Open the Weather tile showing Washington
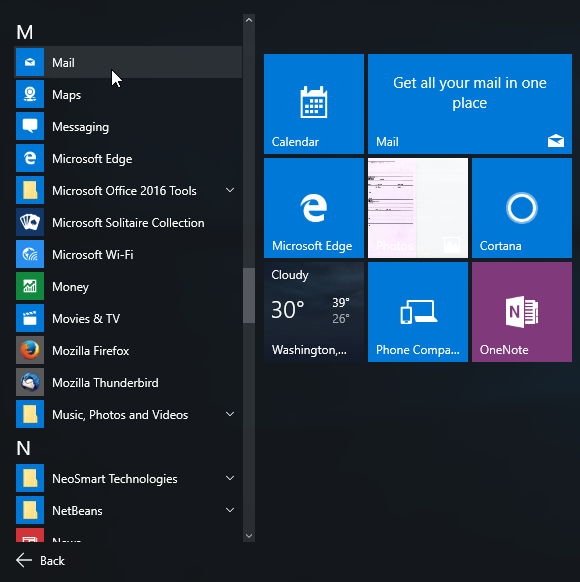 coord(314,312)
